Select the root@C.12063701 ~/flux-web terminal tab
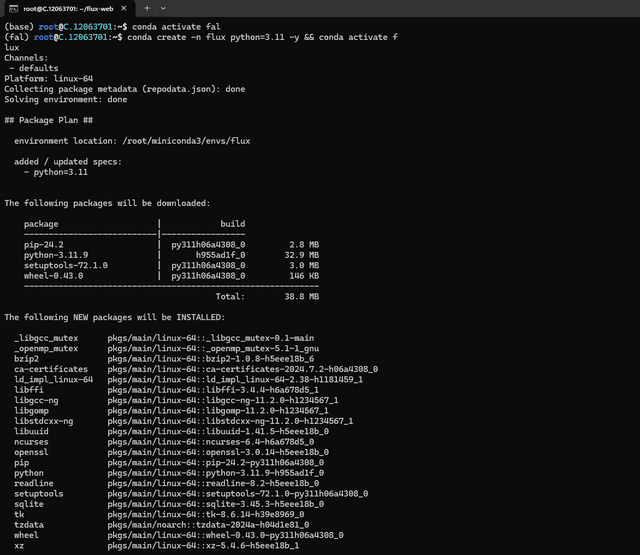The width and height of the screenshot is (640, 555). coord(68,9)
